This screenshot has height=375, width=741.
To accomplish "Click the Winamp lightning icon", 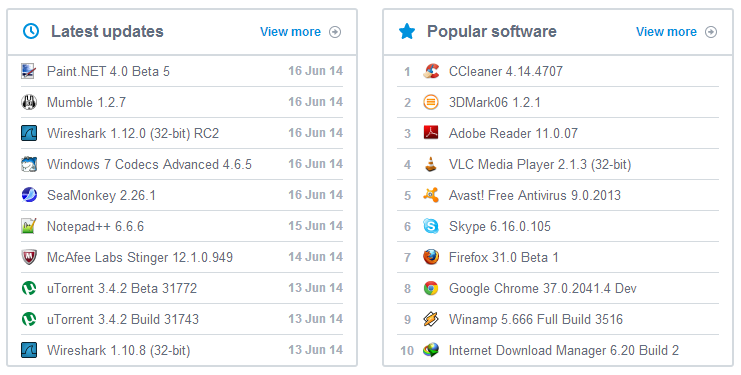I will [x=431, y=319].
